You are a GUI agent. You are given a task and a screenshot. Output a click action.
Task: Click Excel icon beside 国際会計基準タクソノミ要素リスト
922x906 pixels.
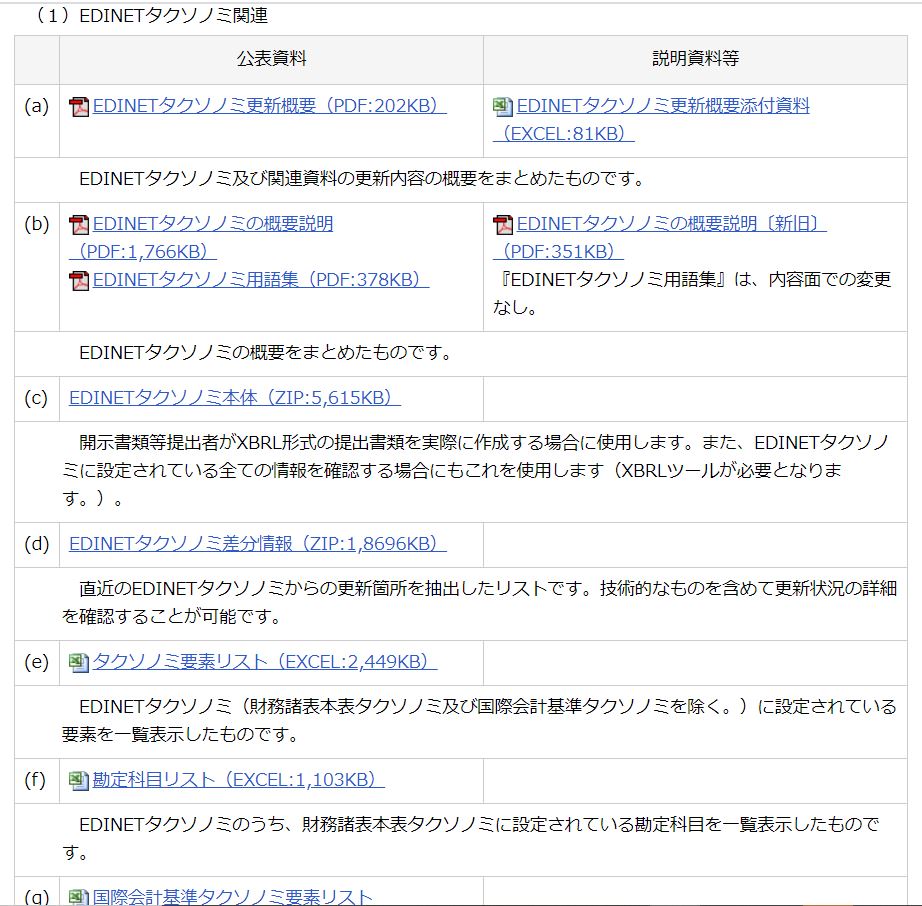pos(79,897)
